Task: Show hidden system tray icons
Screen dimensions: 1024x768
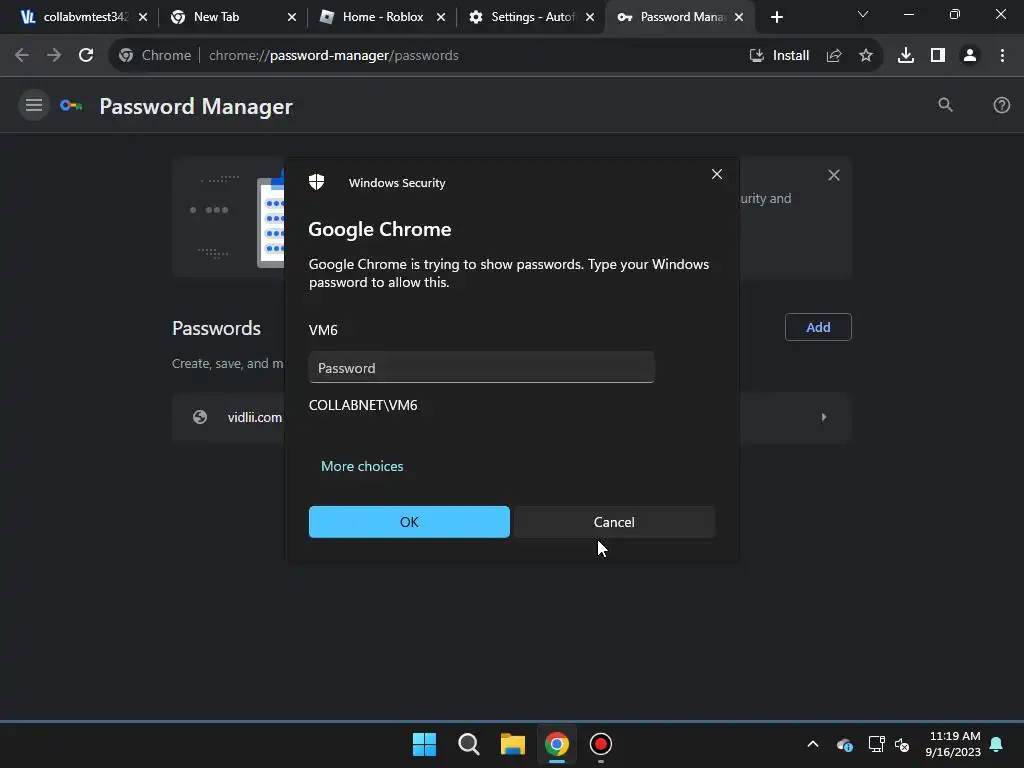Action: [x=812, y=744]
